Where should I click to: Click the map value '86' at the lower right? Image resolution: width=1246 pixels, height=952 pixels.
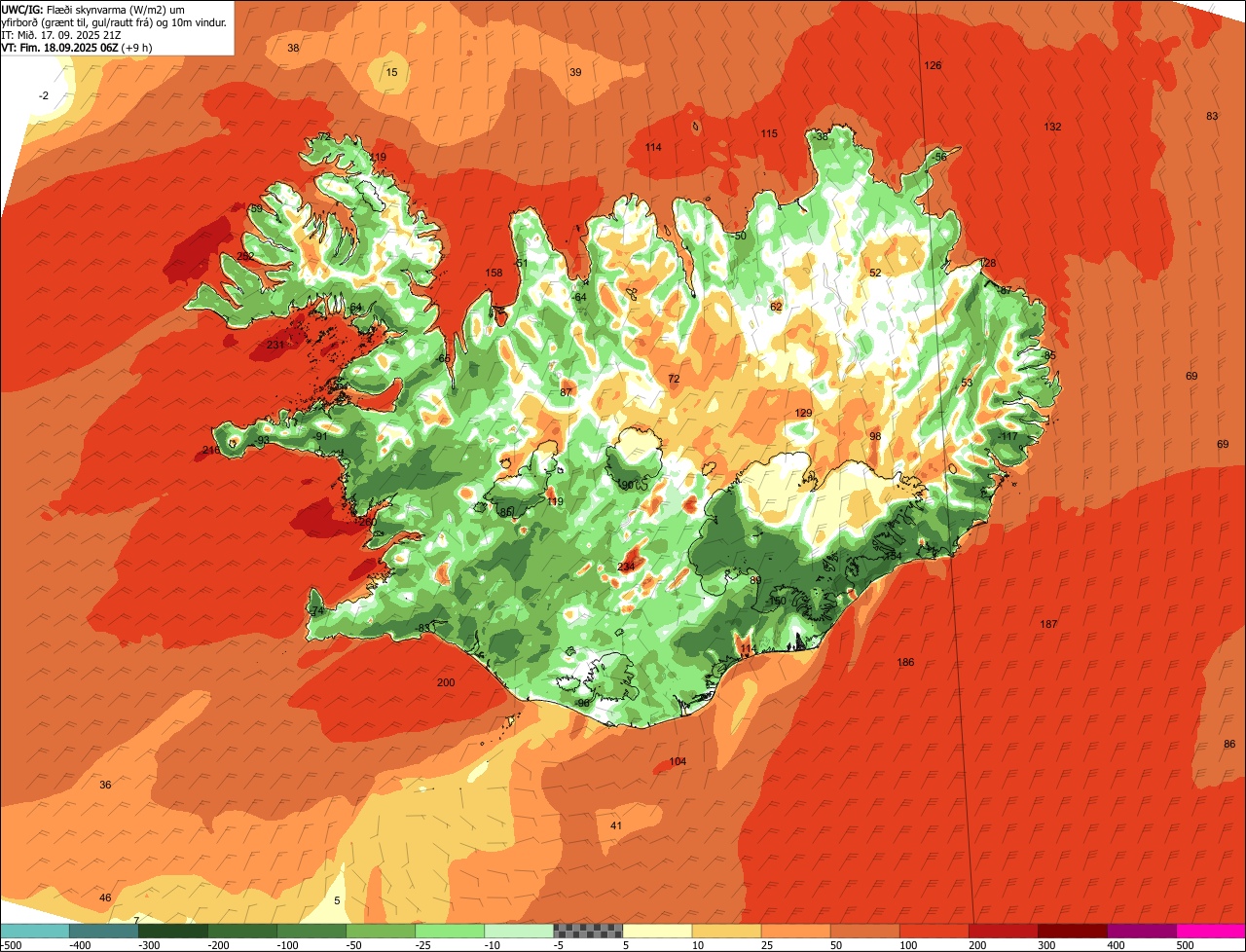[x=1229, y=744]
